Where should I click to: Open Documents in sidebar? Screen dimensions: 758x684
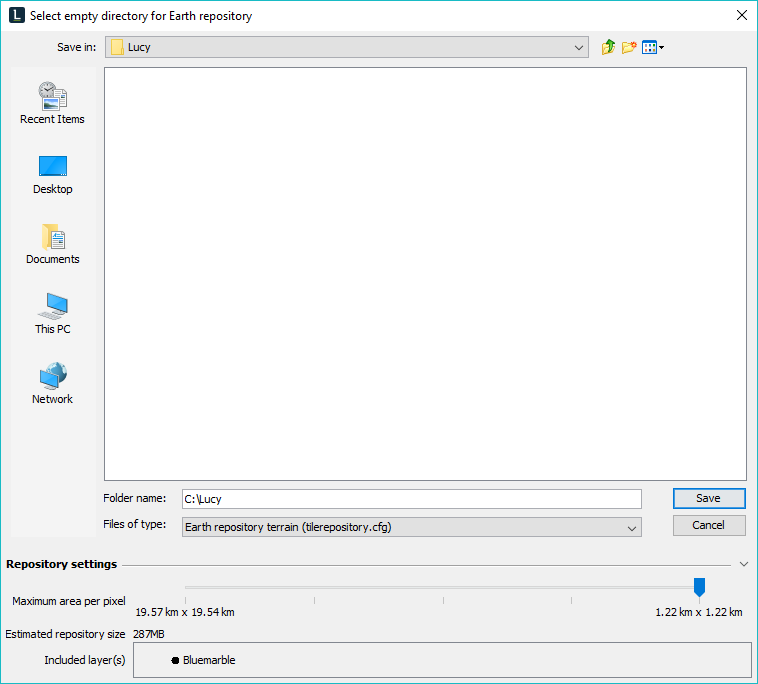click(52, 243)
